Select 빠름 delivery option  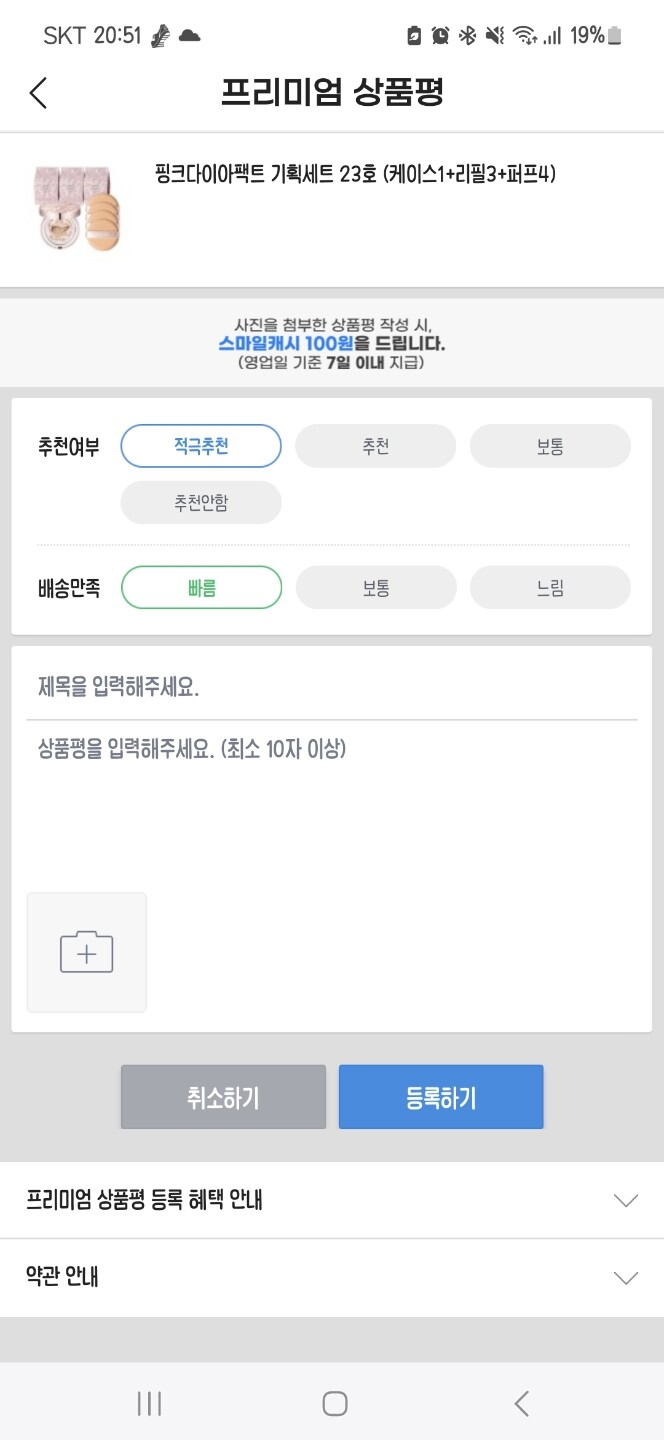200,587
